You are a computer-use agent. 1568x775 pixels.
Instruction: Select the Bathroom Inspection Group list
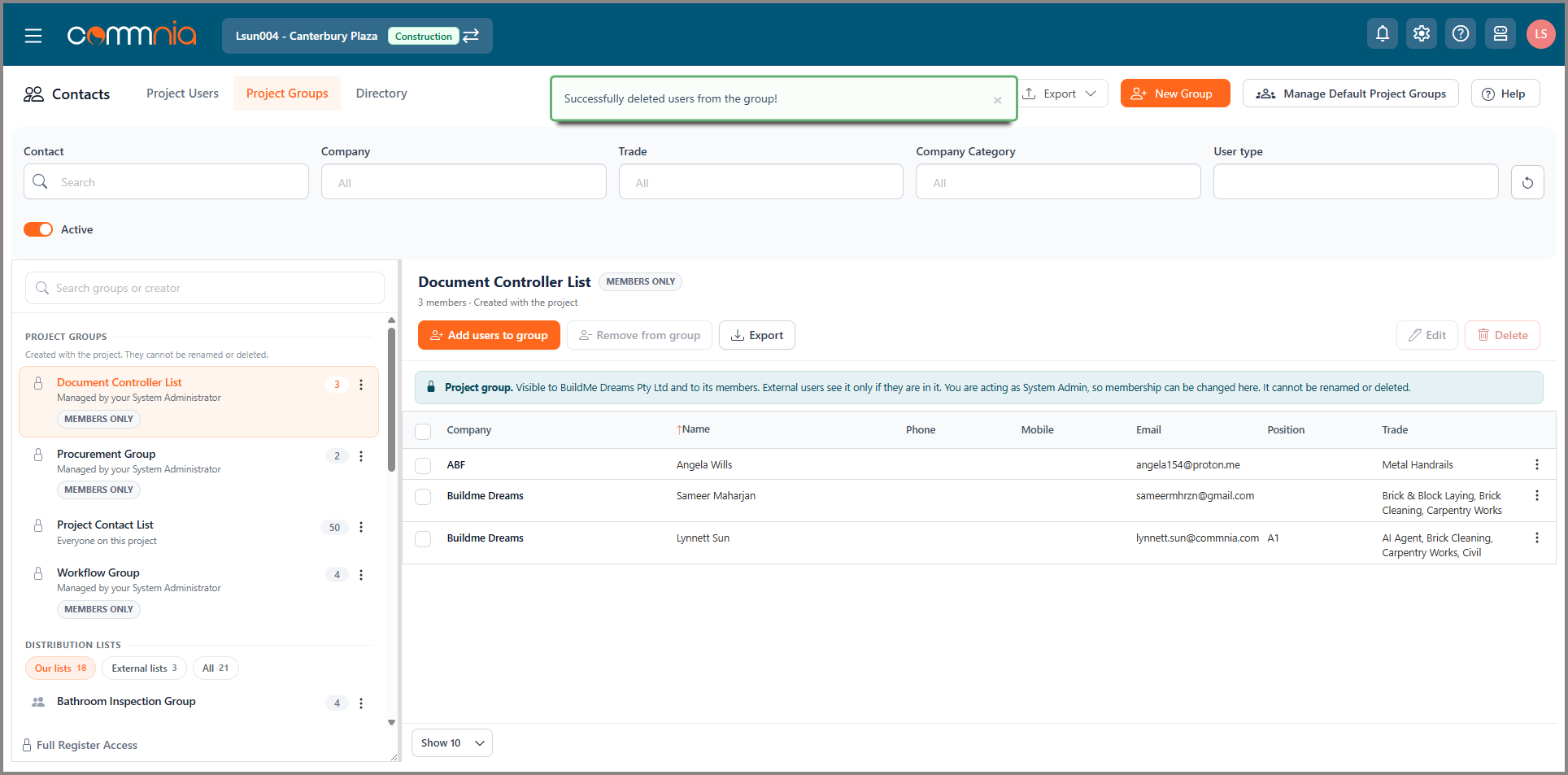click(198, 703)
